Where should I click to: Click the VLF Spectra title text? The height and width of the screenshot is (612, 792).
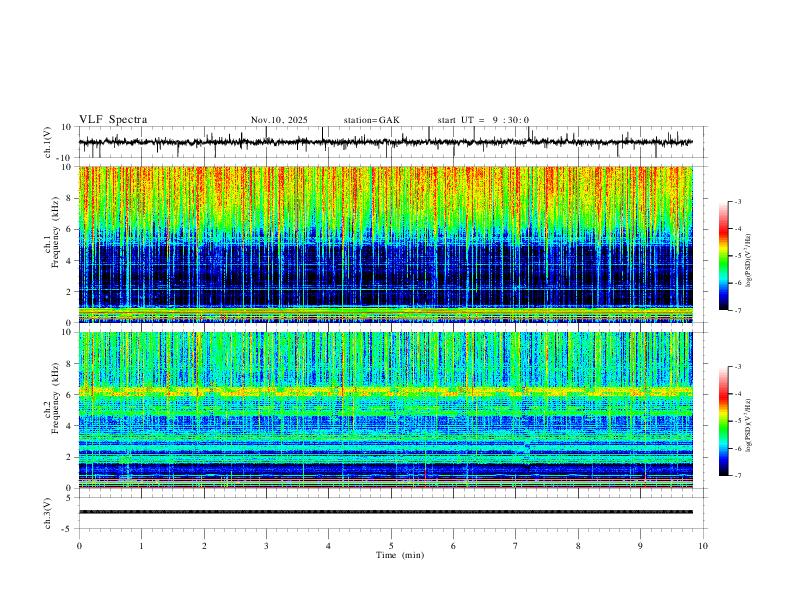[113, 120]
